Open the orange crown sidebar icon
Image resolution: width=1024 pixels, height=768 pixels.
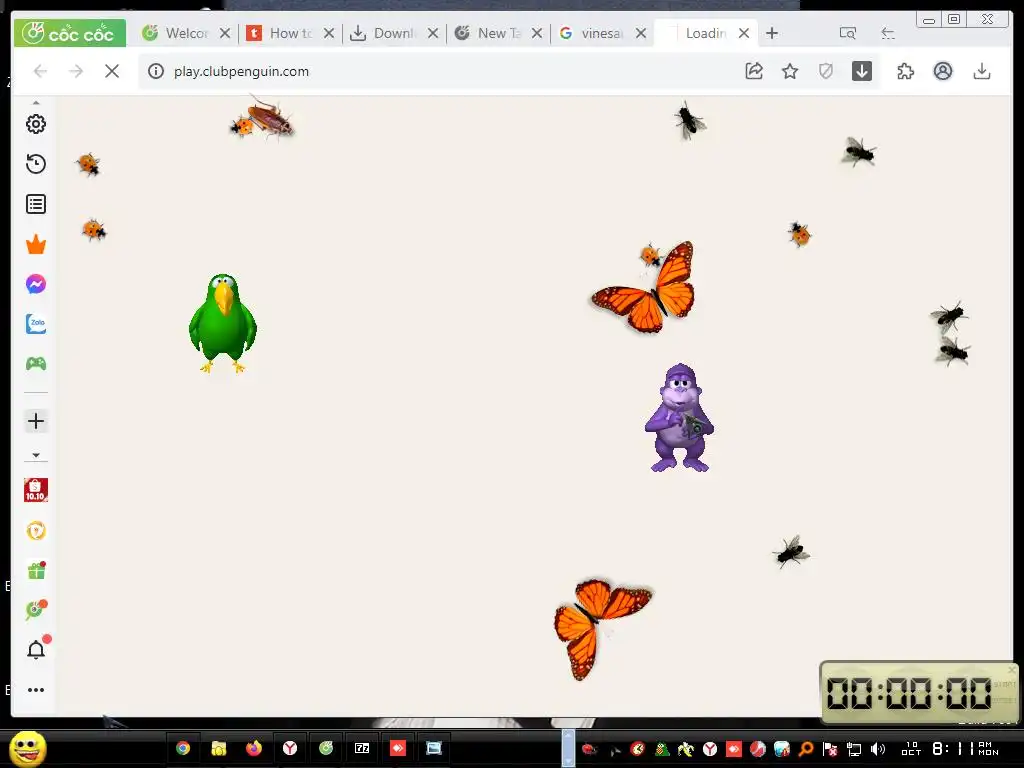coord(36,244)
